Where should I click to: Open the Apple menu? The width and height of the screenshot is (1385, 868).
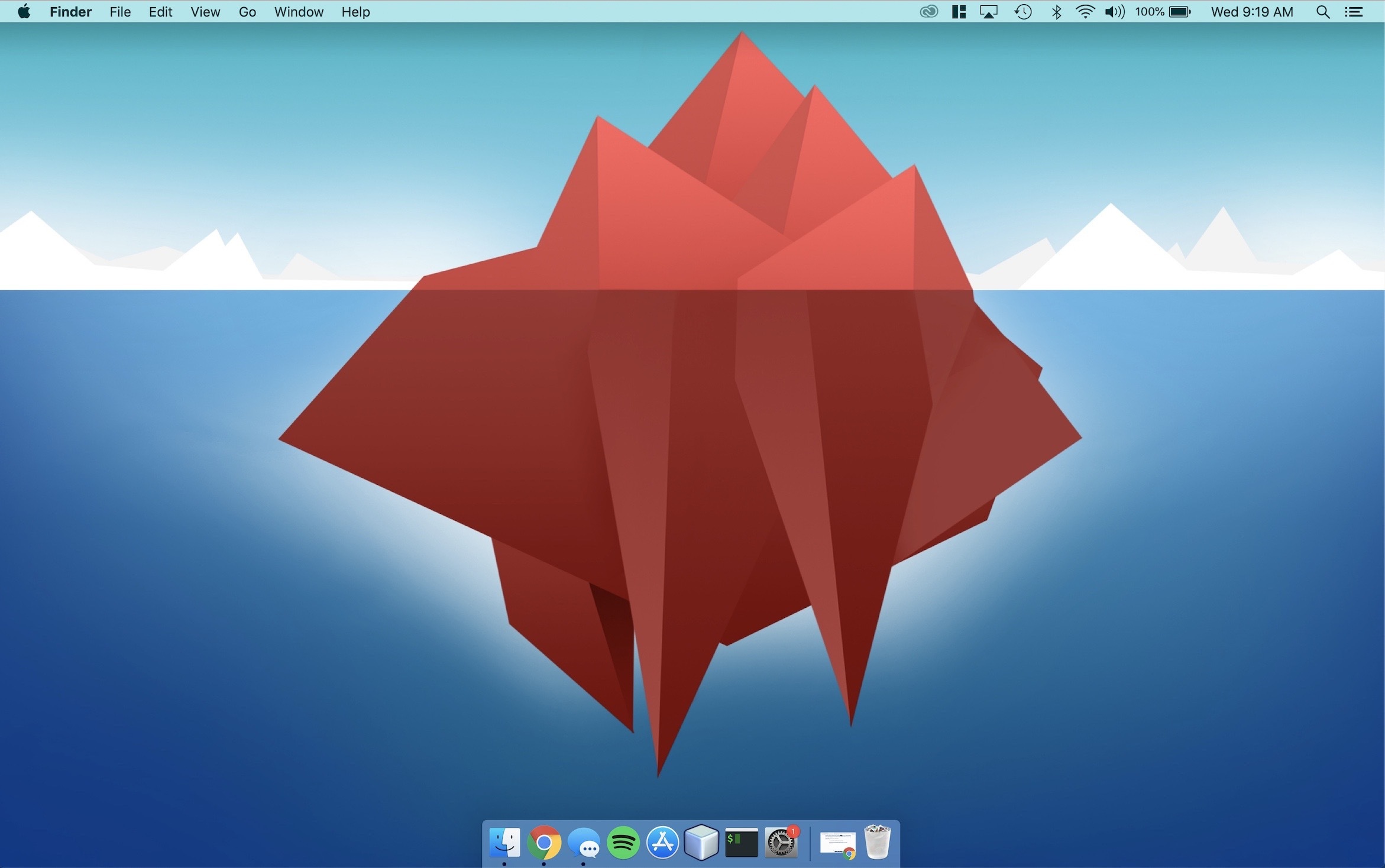[24, 12]
